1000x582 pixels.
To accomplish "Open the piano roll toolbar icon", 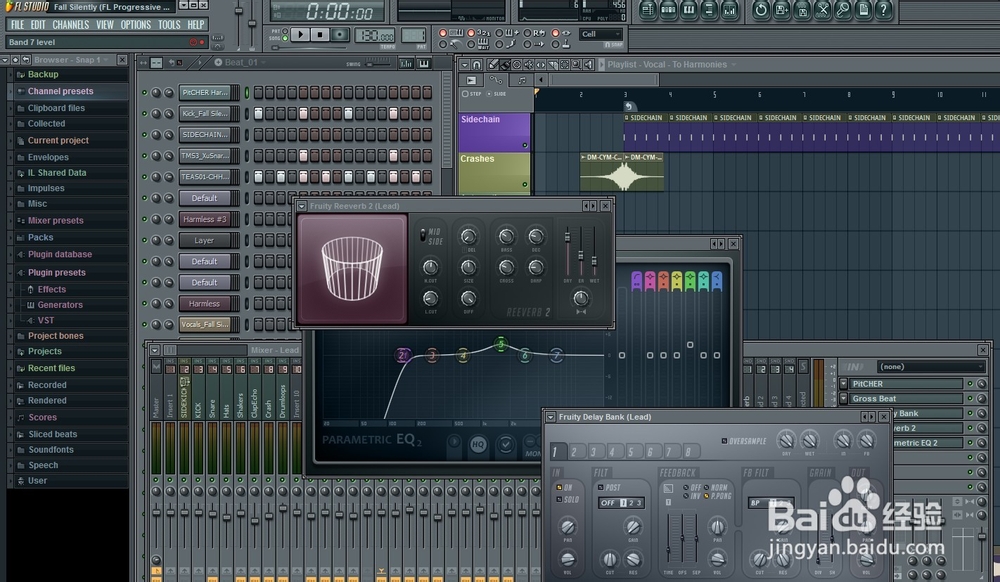I will point(689,10).
